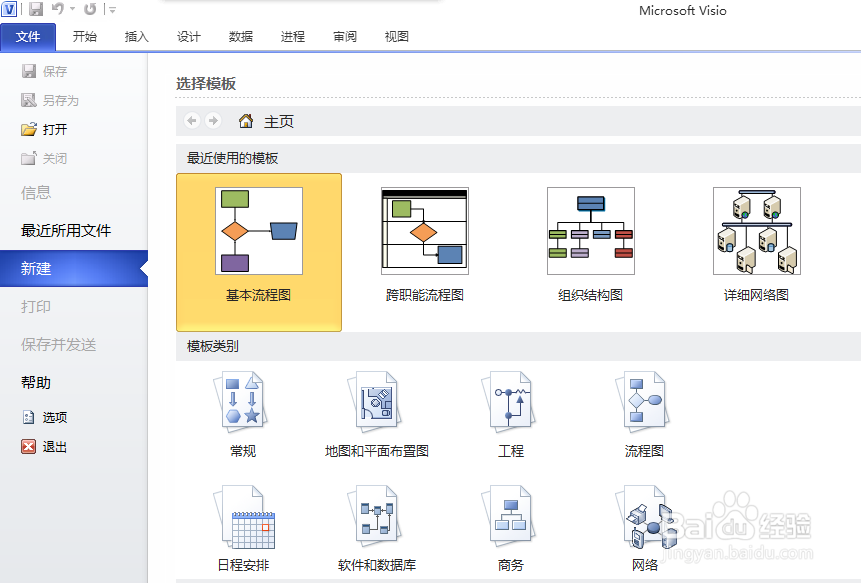
Task: Click 关闭 in the backstage menu
Action: tap(44, 159)
